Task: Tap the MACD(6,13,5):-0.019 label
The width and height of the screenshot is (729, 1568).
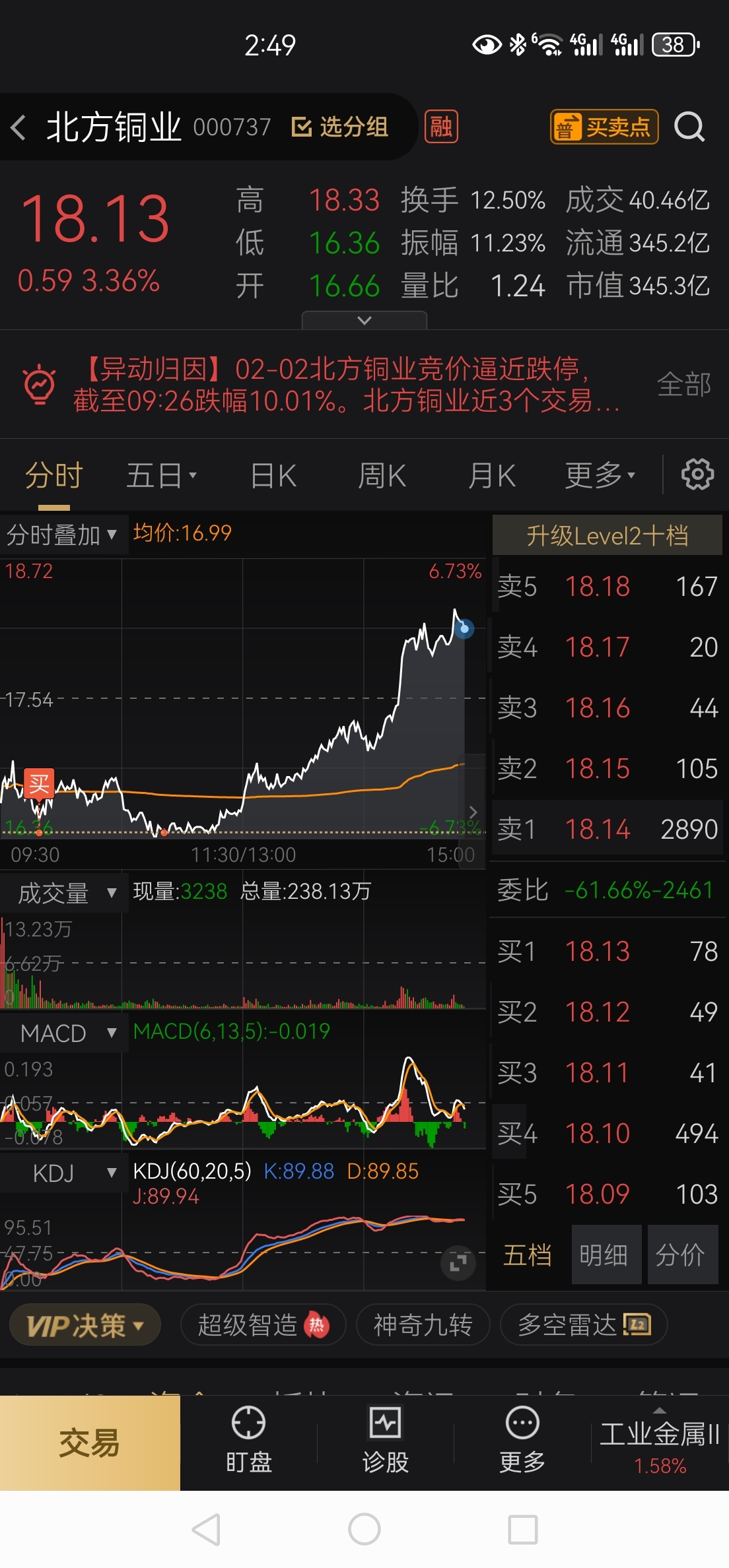Action: 231,1031
